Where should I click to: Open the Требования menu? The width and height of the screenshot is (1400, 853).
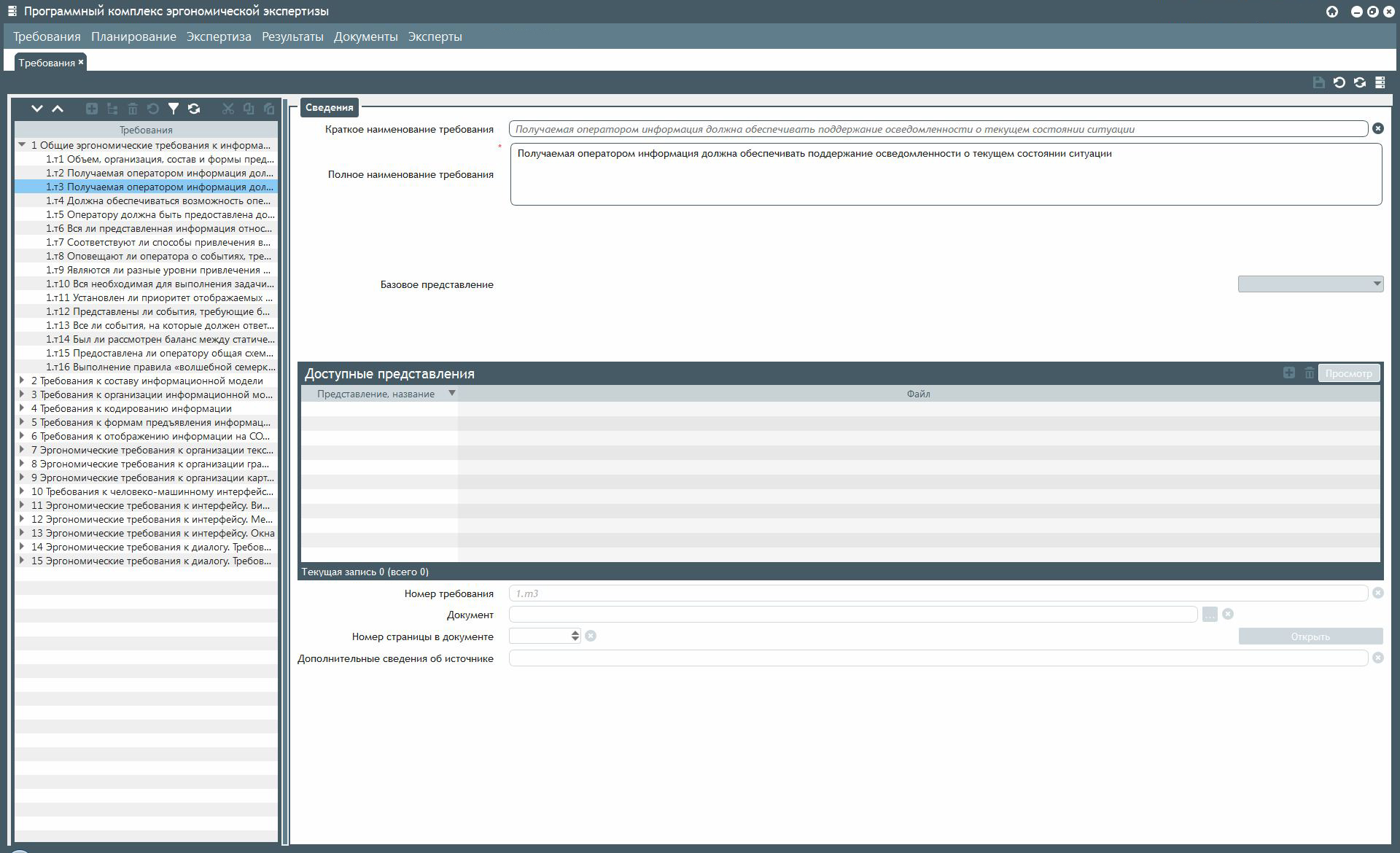pos(47,36)
